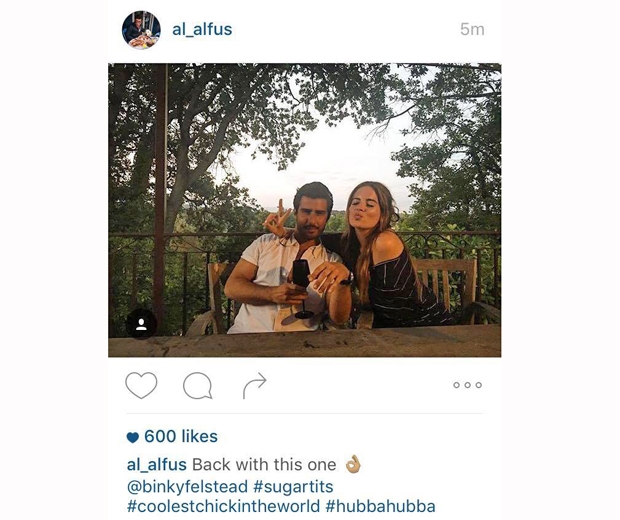Tap the black wine glass in photo

(302, 289)
